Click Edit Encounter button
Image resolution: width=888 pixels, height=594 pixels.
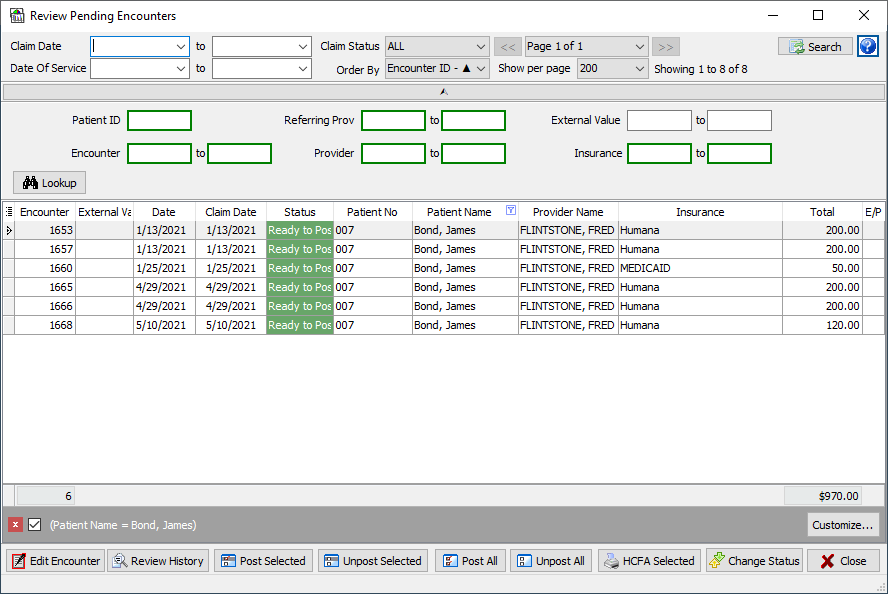coord(56,561)
